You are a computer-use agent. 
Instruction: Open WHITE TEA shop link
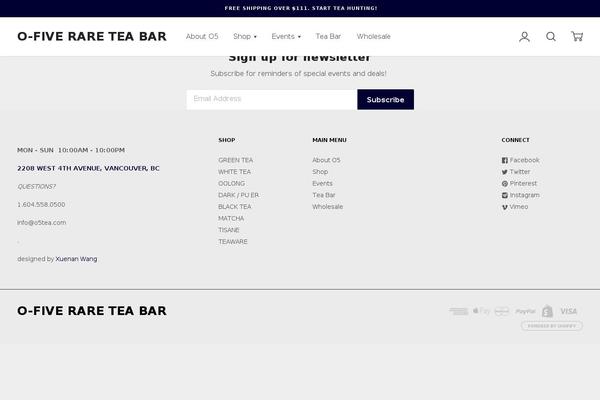234,172
